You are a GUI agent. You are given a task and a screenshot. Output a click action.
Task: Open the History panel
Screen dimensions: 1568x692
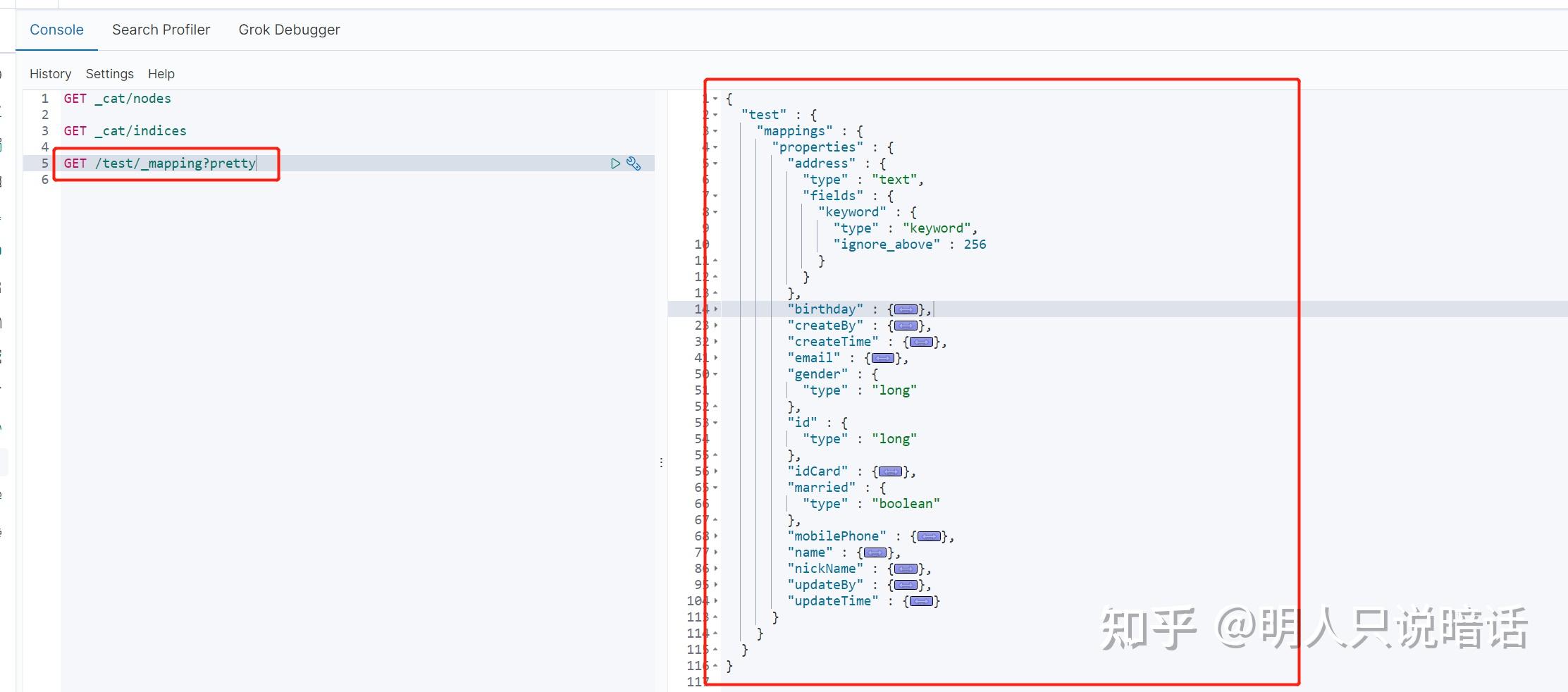[x=50, y=74]
